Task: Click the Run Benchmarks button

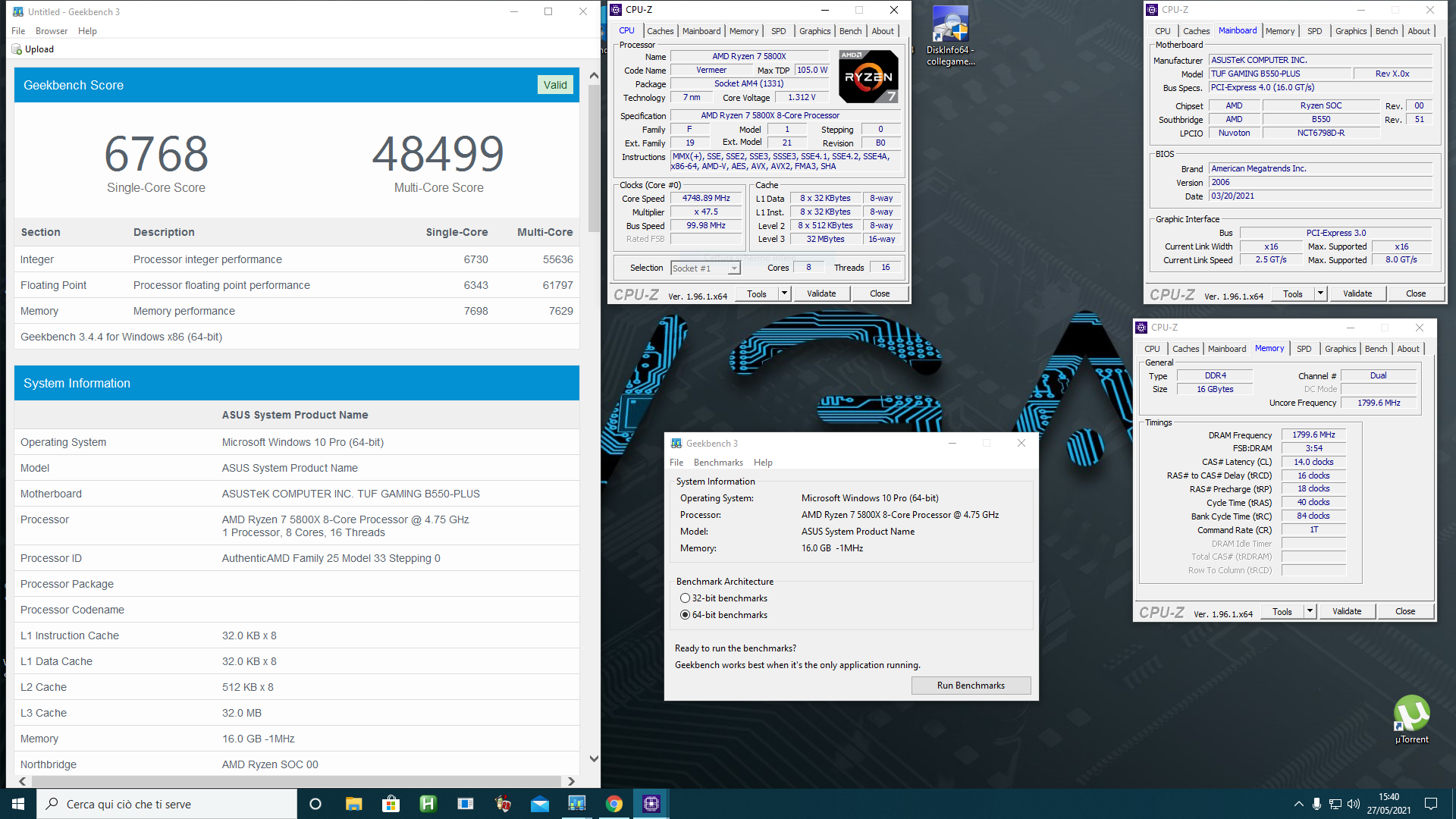Action: 971,686
